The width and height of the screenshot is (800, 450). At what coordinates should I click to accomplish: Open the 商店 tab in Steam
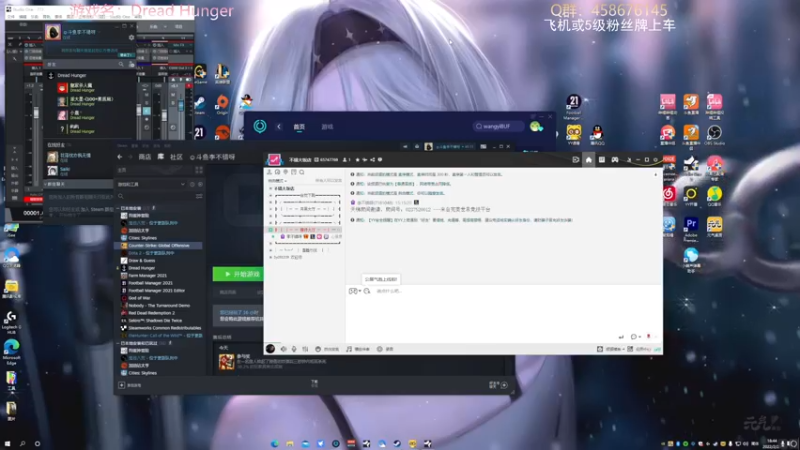[x=145, y=157]
